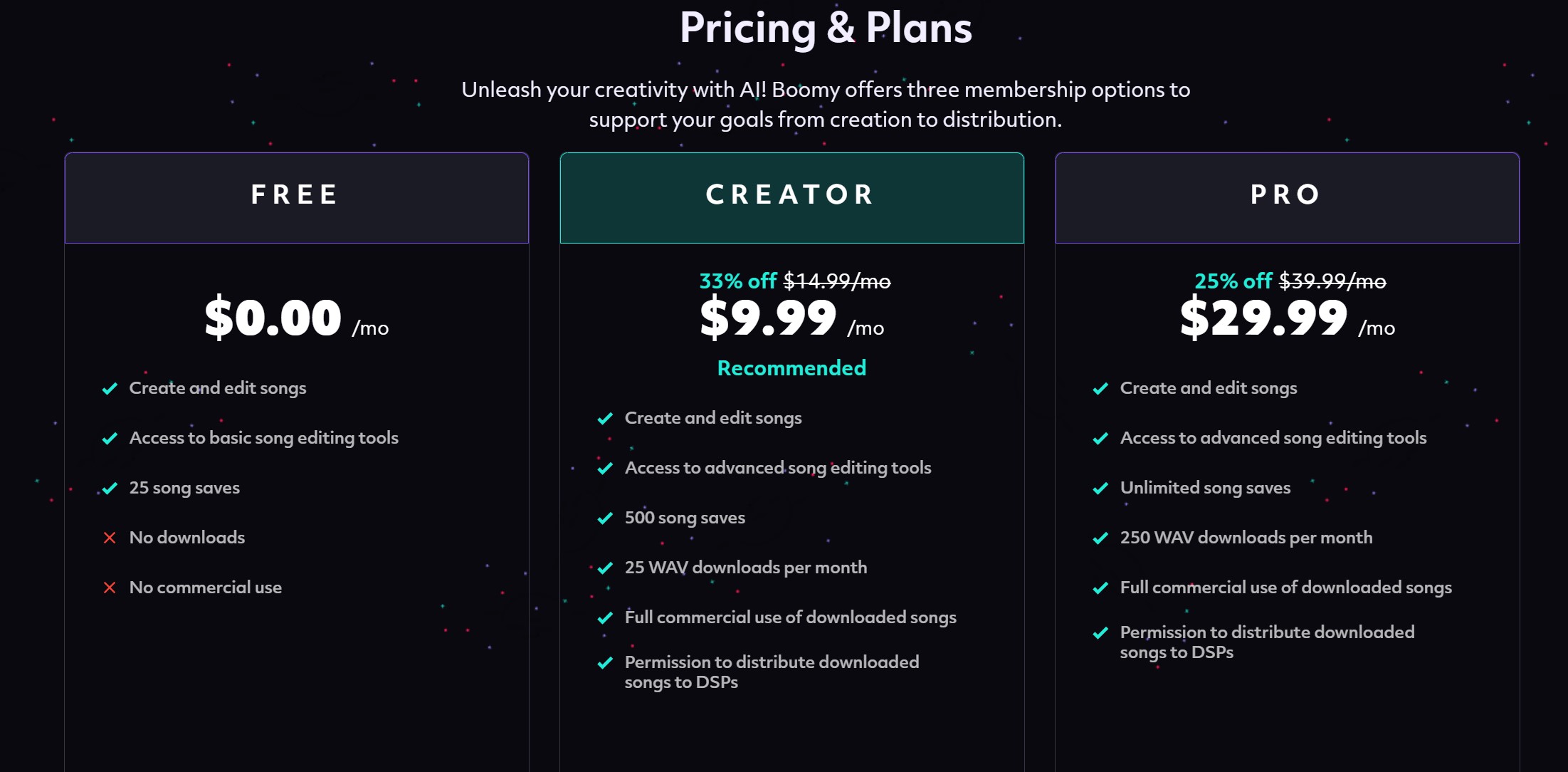Select the CREATOR plan header
The width and height of the screenshot is (1568, 772).
coord(792,198)
